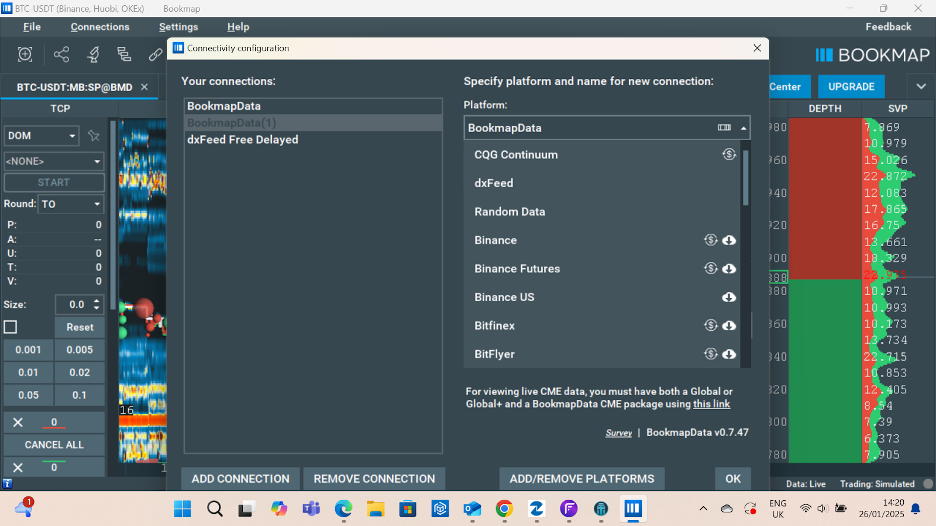Select the 0.001 size preset
Viewport: 936px width, 526px height.
[x=29, y=350]
